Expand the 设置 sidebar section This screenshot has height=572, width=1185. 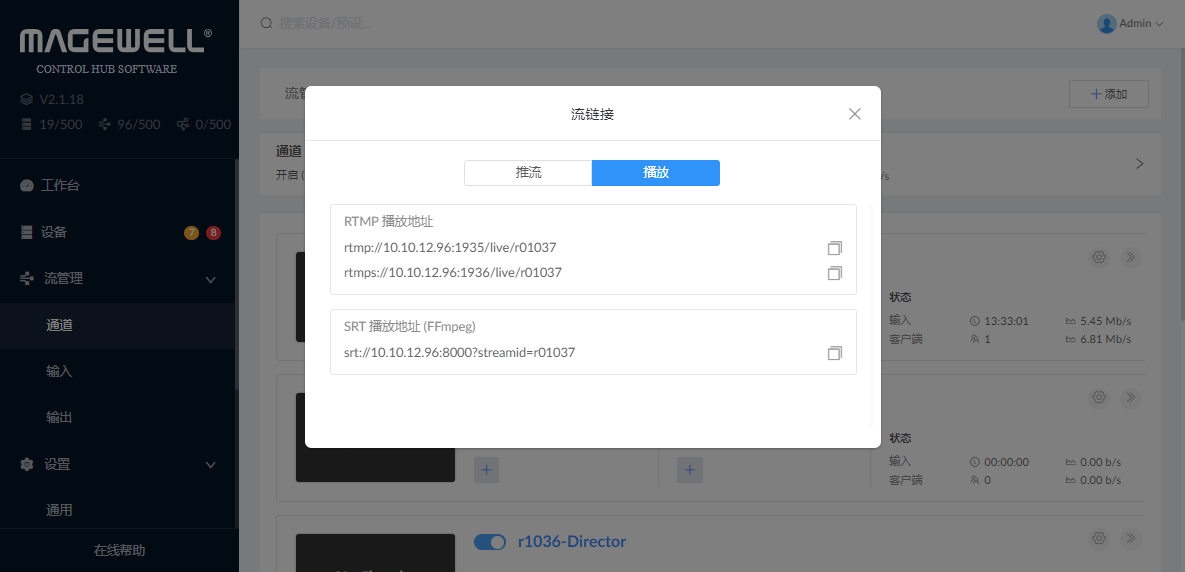point(211,465)
